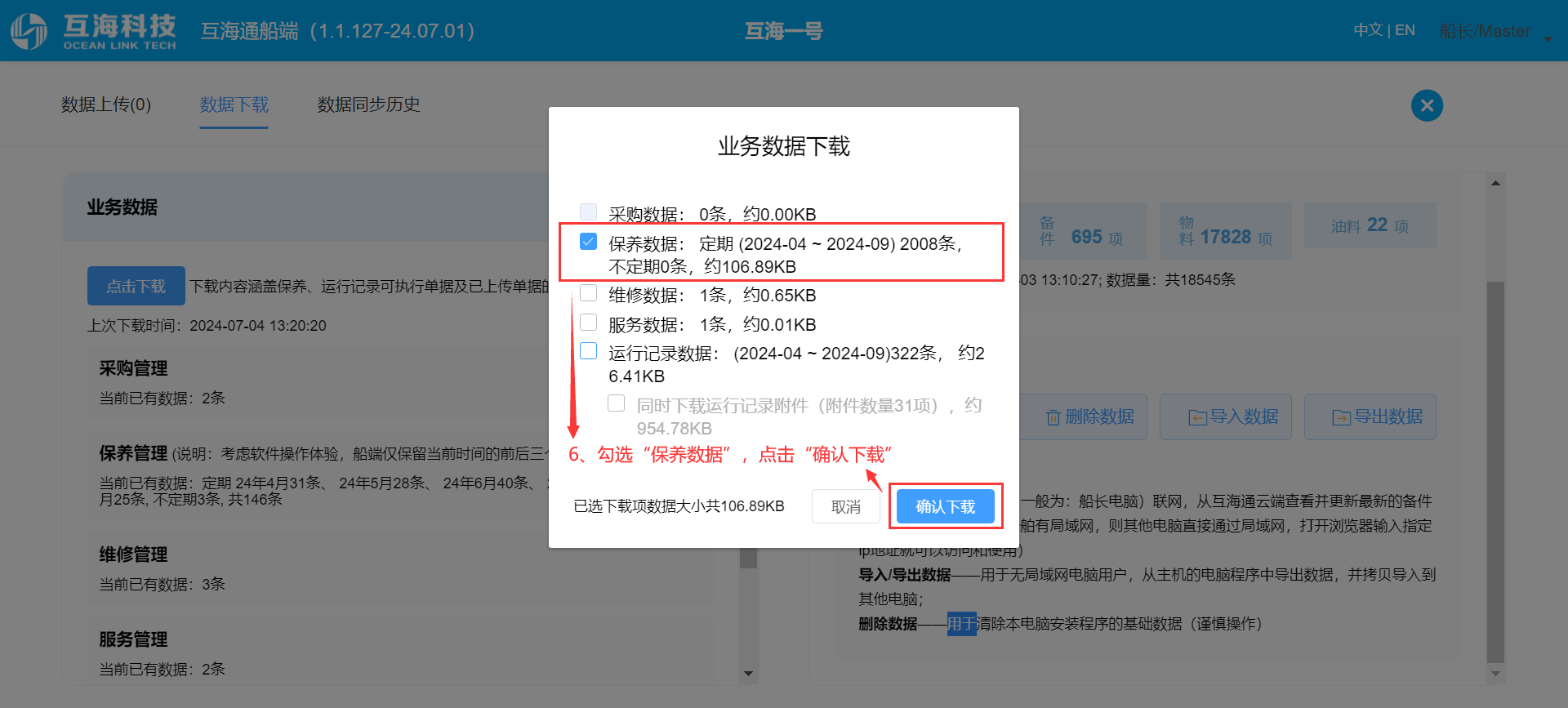
Task: Click the import folder icon in 导入数据
Action: click(1197, 417)
